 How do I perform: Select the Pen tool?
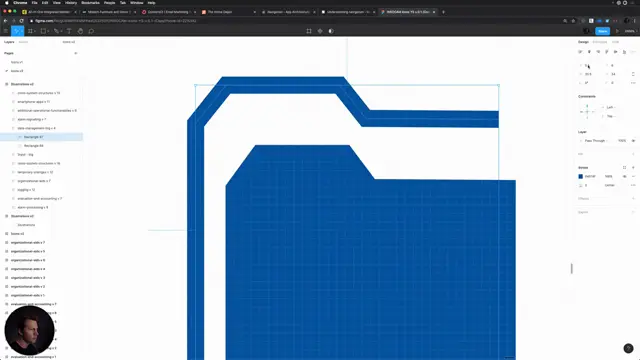[57, 31]
